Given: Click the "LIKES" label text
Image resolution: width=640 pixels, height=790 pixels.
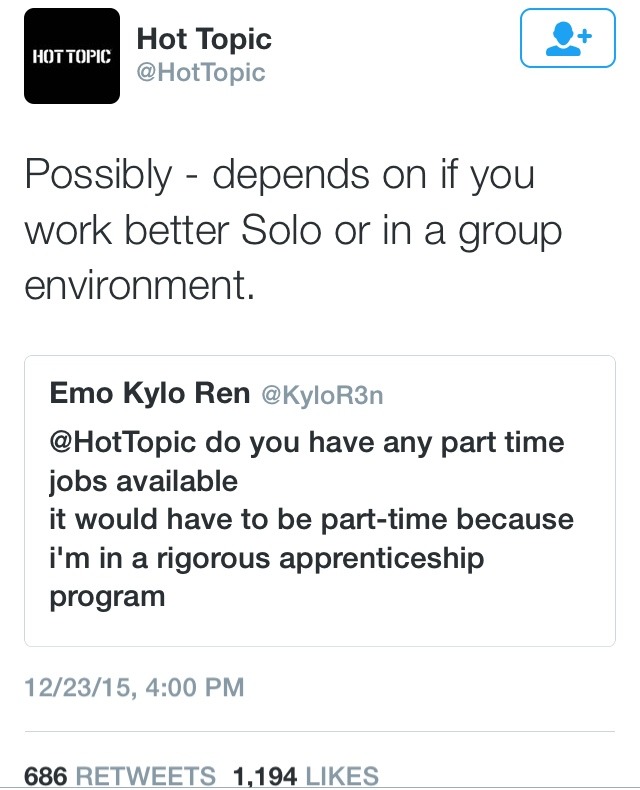Looking at the screenshot, I should [x=341, y=776].
